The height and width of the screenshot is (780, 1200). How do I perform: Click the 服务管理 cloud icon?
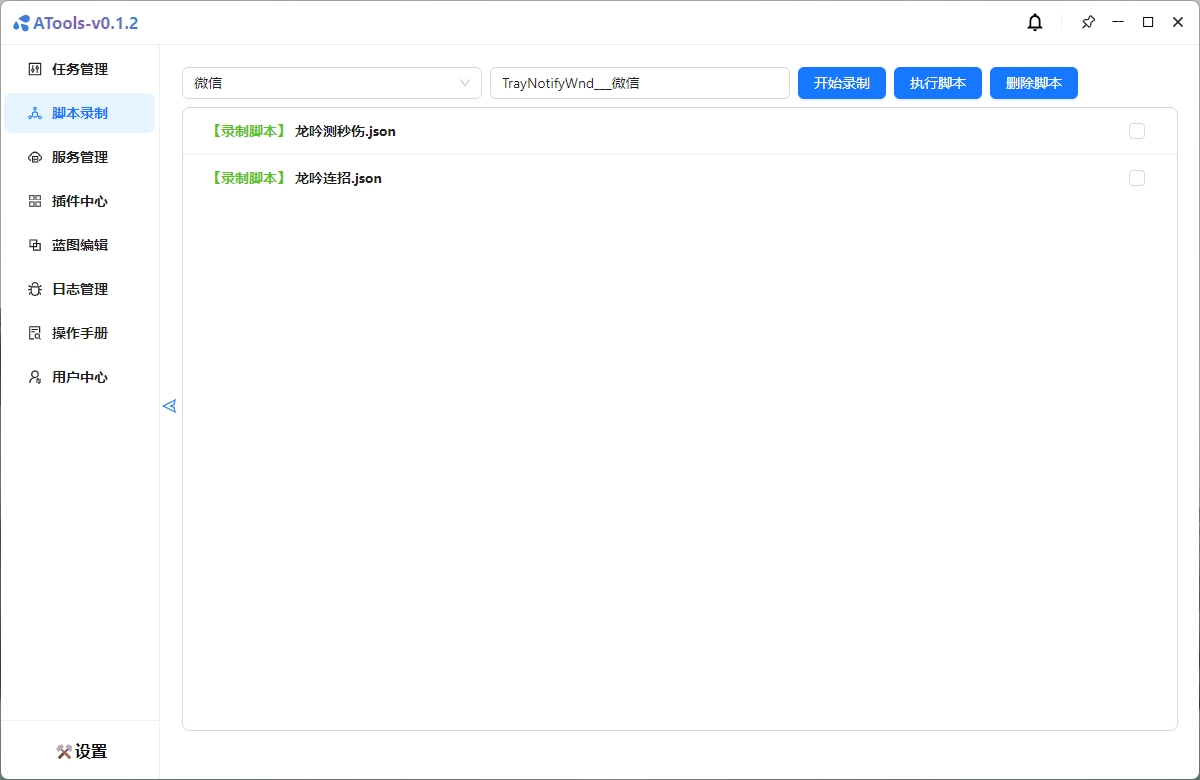coord(35,157)
